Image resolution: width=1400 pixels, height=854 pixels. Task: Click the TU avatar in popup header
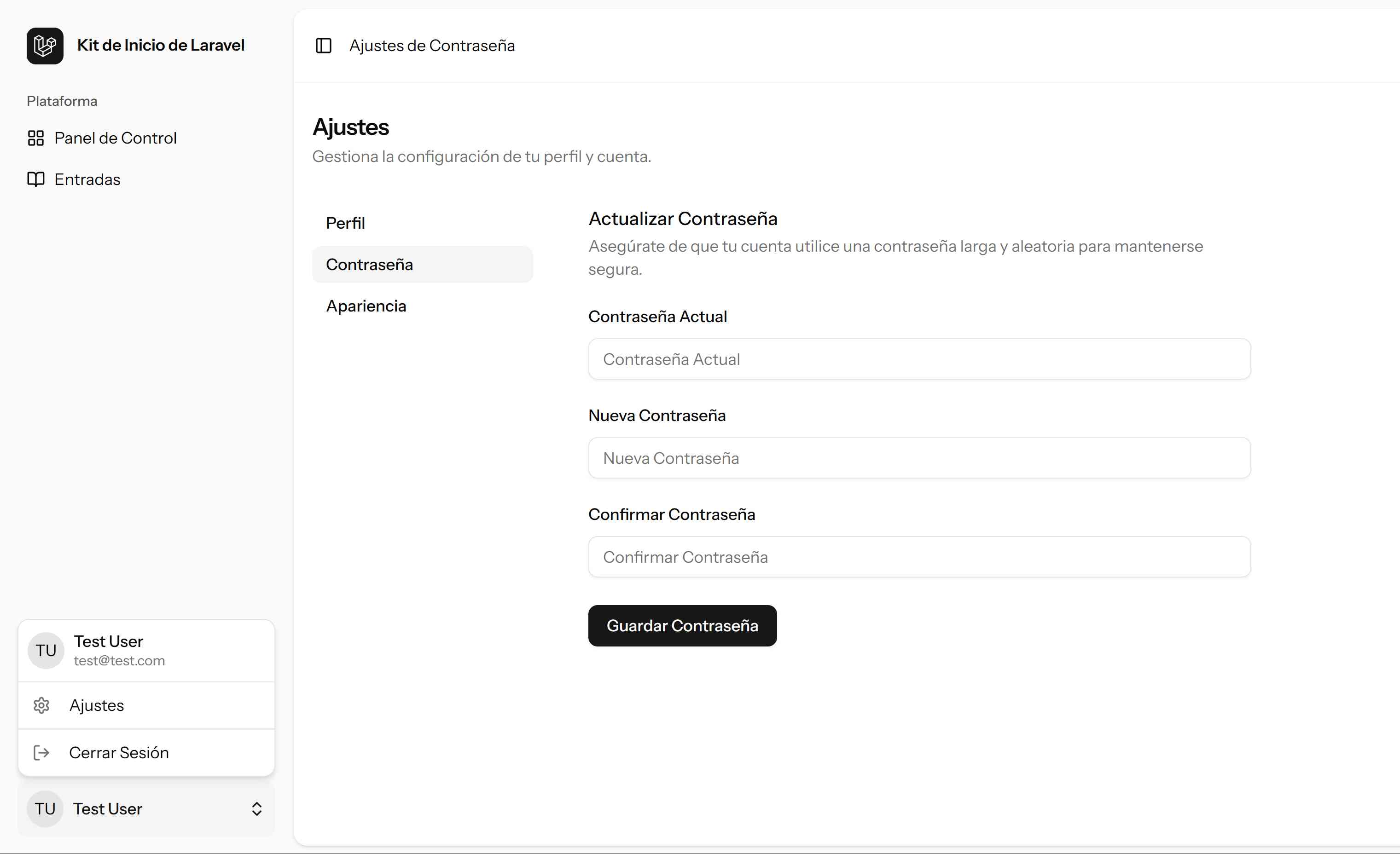pyautogui.click(x=46, y=651)
